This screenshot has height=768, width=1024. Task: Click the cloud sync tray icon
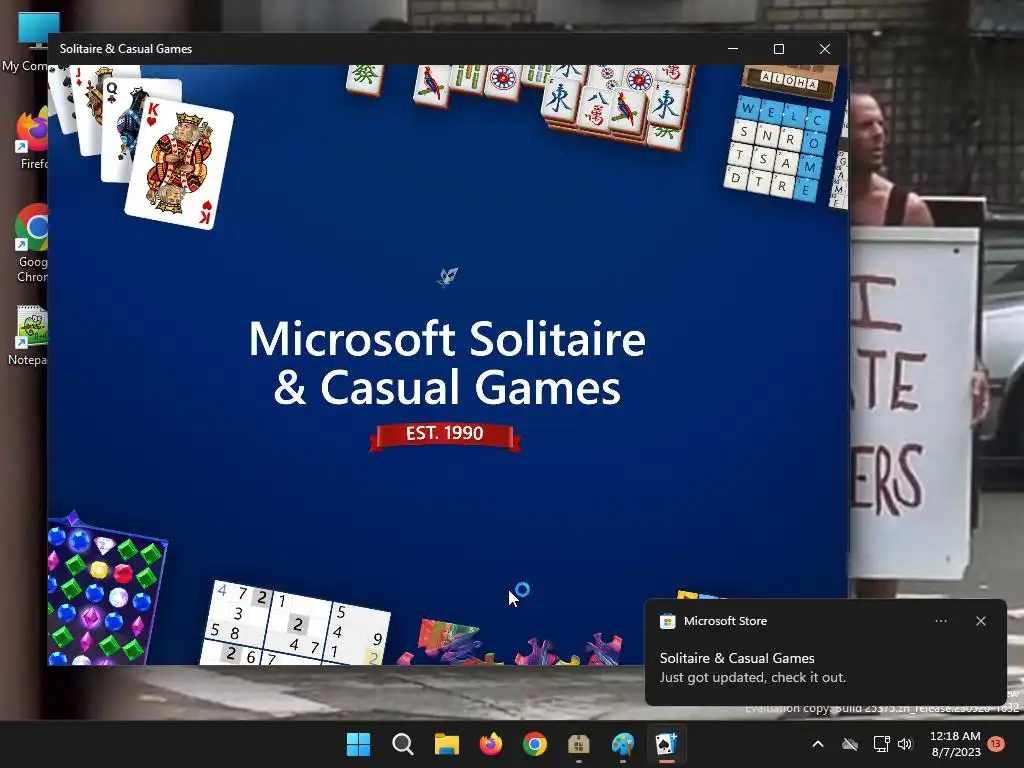coord(850,744)
